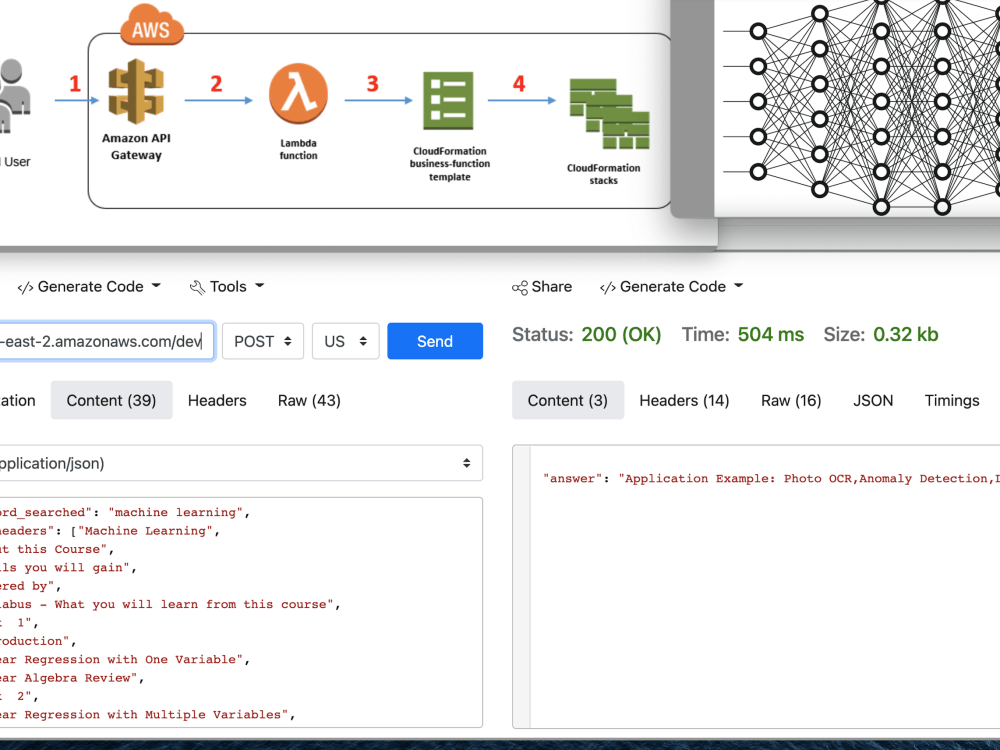Click the share icon next to Share
Viewport: 1000px width, 750px height.
click(x=520, y=288)
